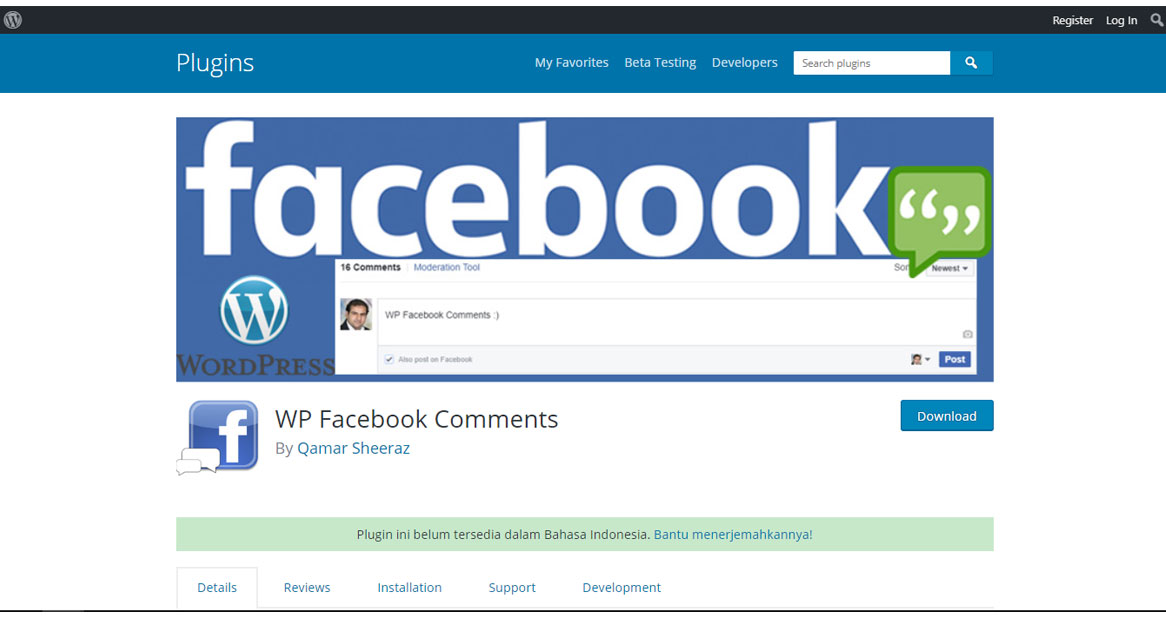Open the Newest sort order dropdown
1166x626 pixels.
coord(948,268)
